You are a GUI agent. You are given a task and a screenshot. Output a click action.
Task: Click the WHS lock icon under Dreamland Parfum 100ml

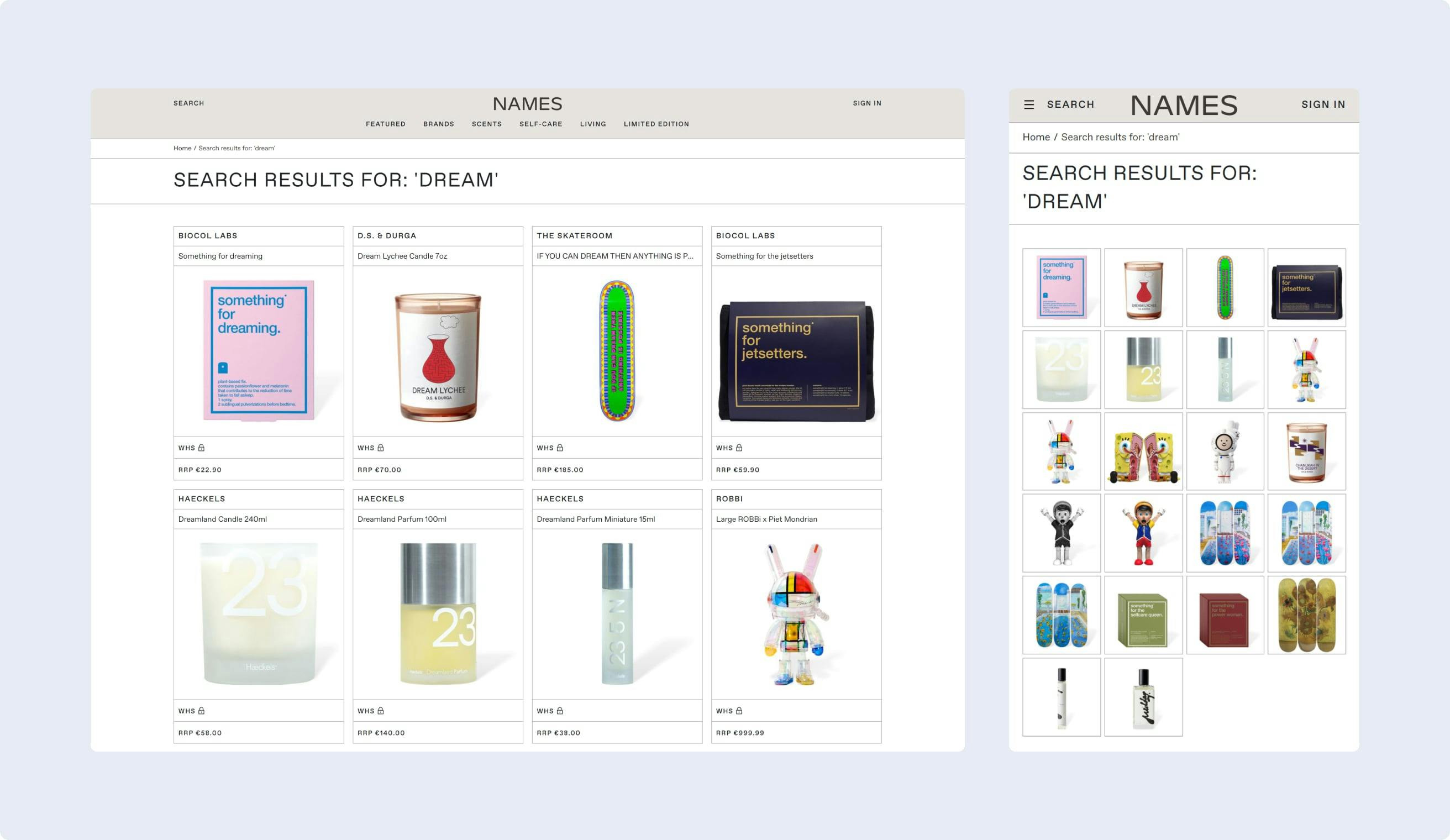pyautogui.click(x=380, y=711)
